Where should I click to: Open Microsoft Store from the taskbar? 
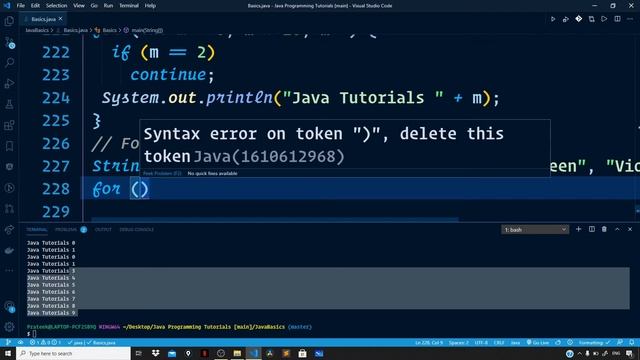pos(302,353)
